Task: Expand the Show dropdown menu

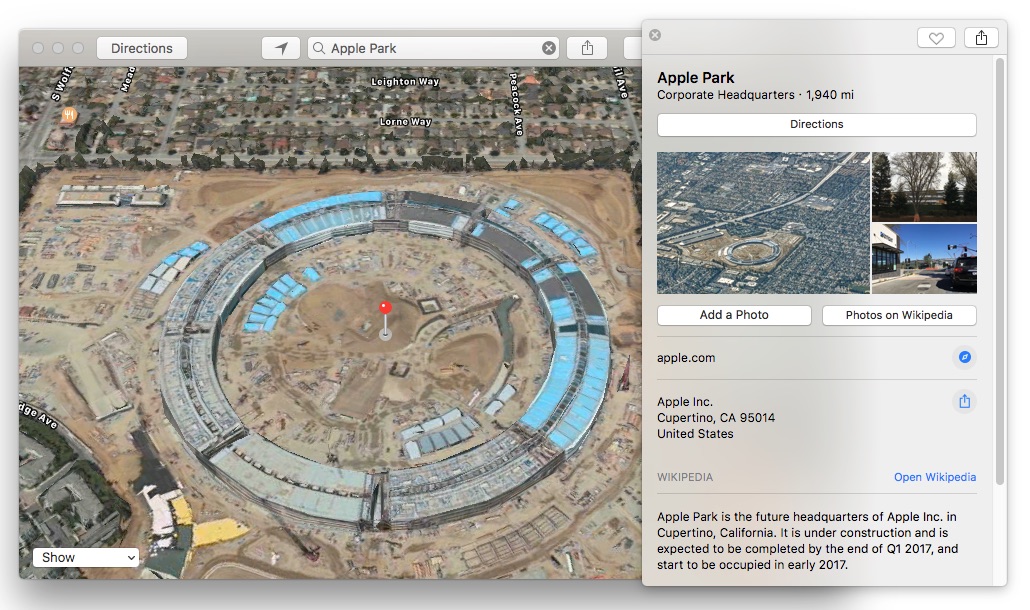Action: click(85, 557)
